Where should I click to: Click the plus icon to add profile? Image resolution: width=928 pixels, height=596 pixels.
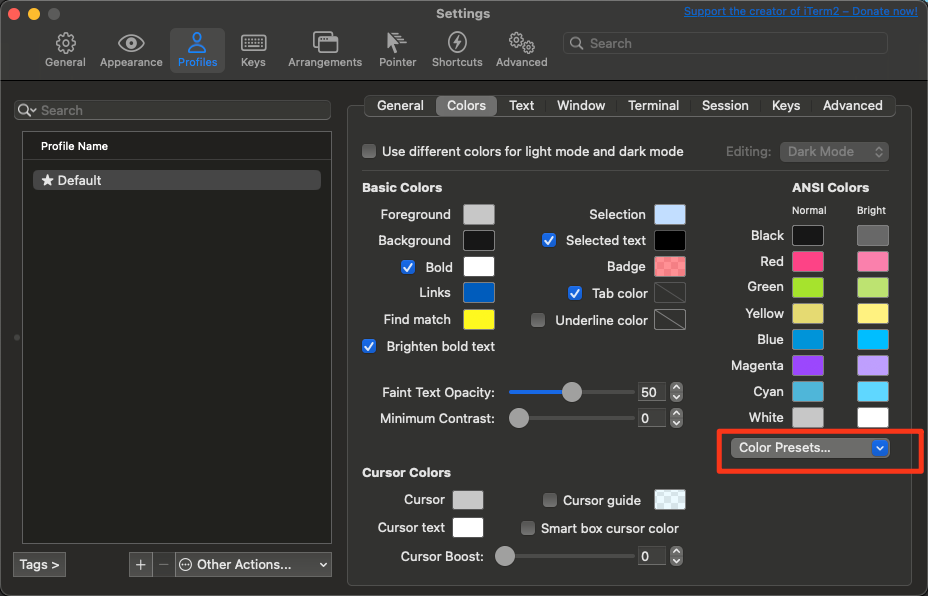point(140,565)
